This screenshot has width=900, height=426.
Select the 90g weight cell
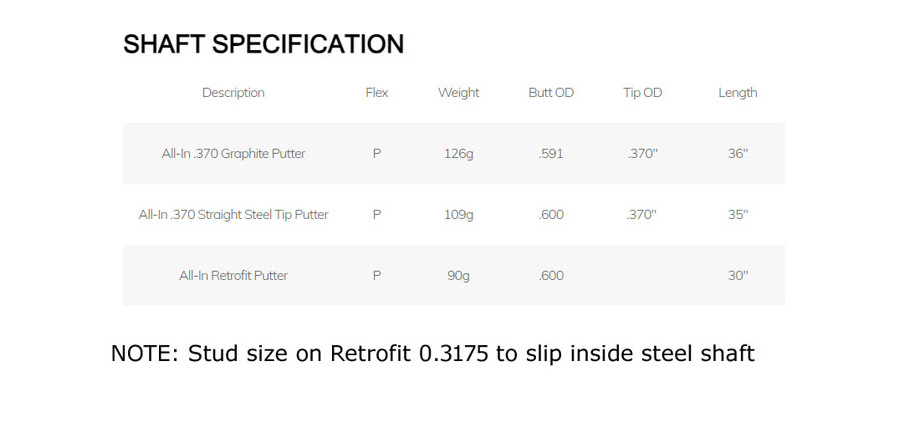click(x=458, y=276)
